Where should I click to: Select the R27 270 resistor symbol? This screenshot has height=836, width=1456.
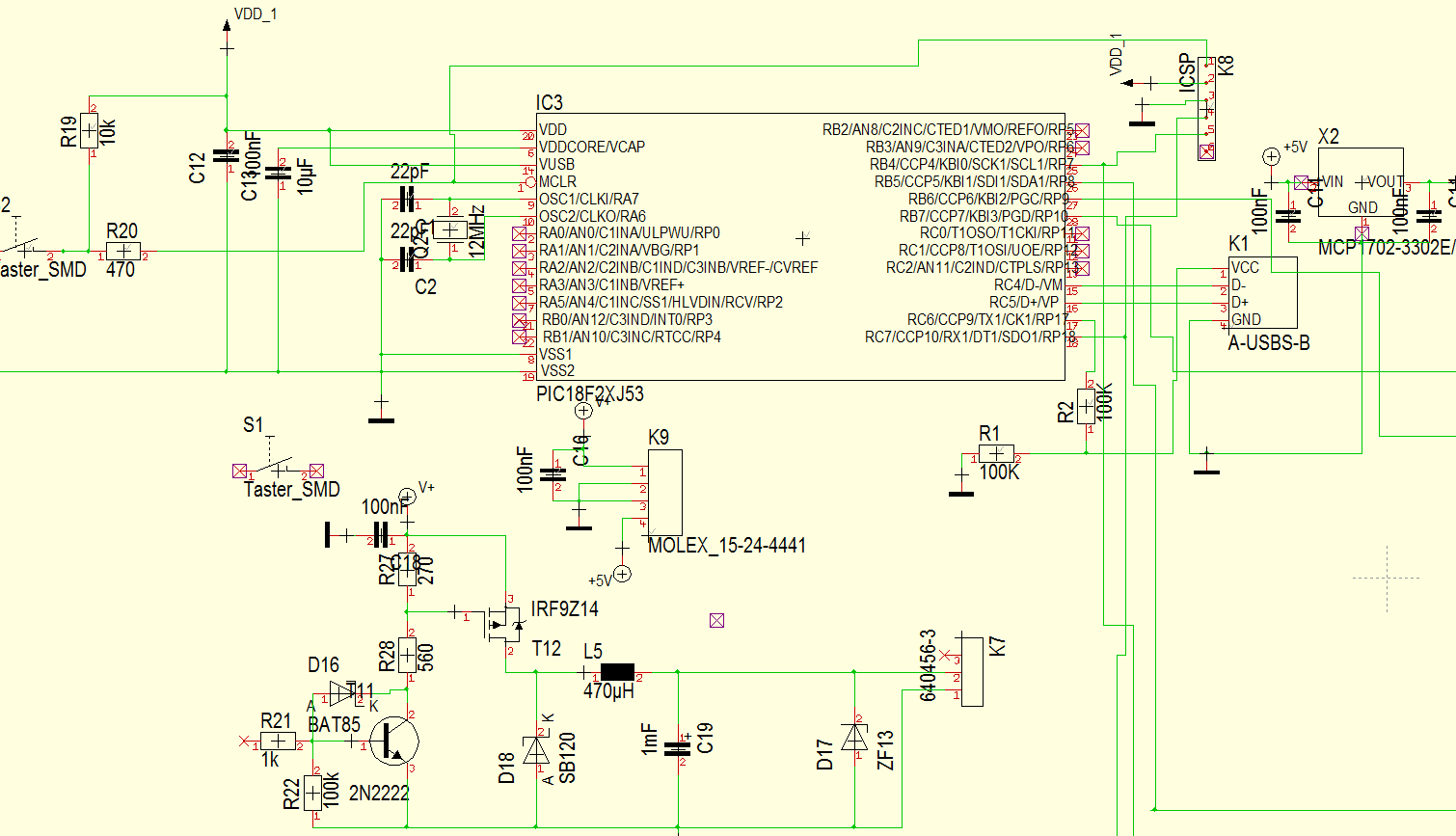coord(407,569)
